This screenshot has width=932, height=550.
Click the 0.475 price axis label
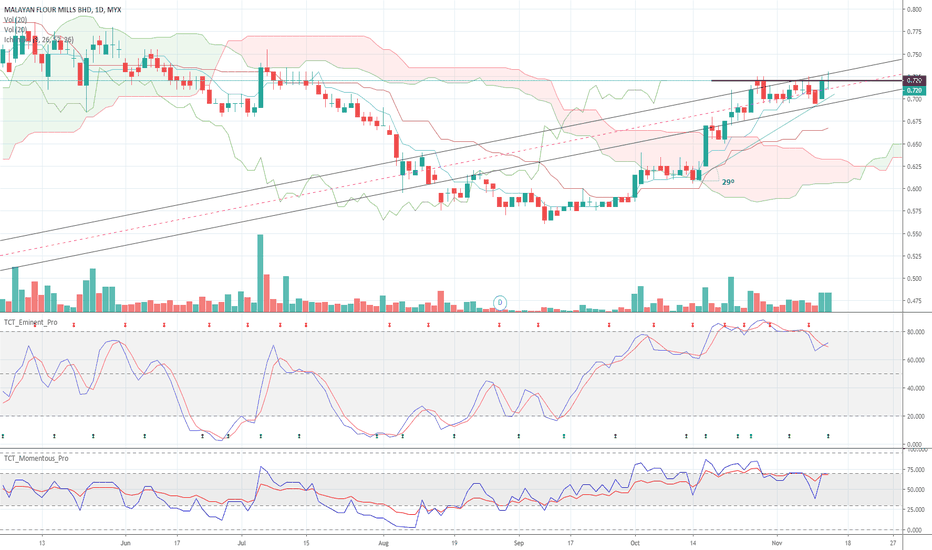(914, 301)
